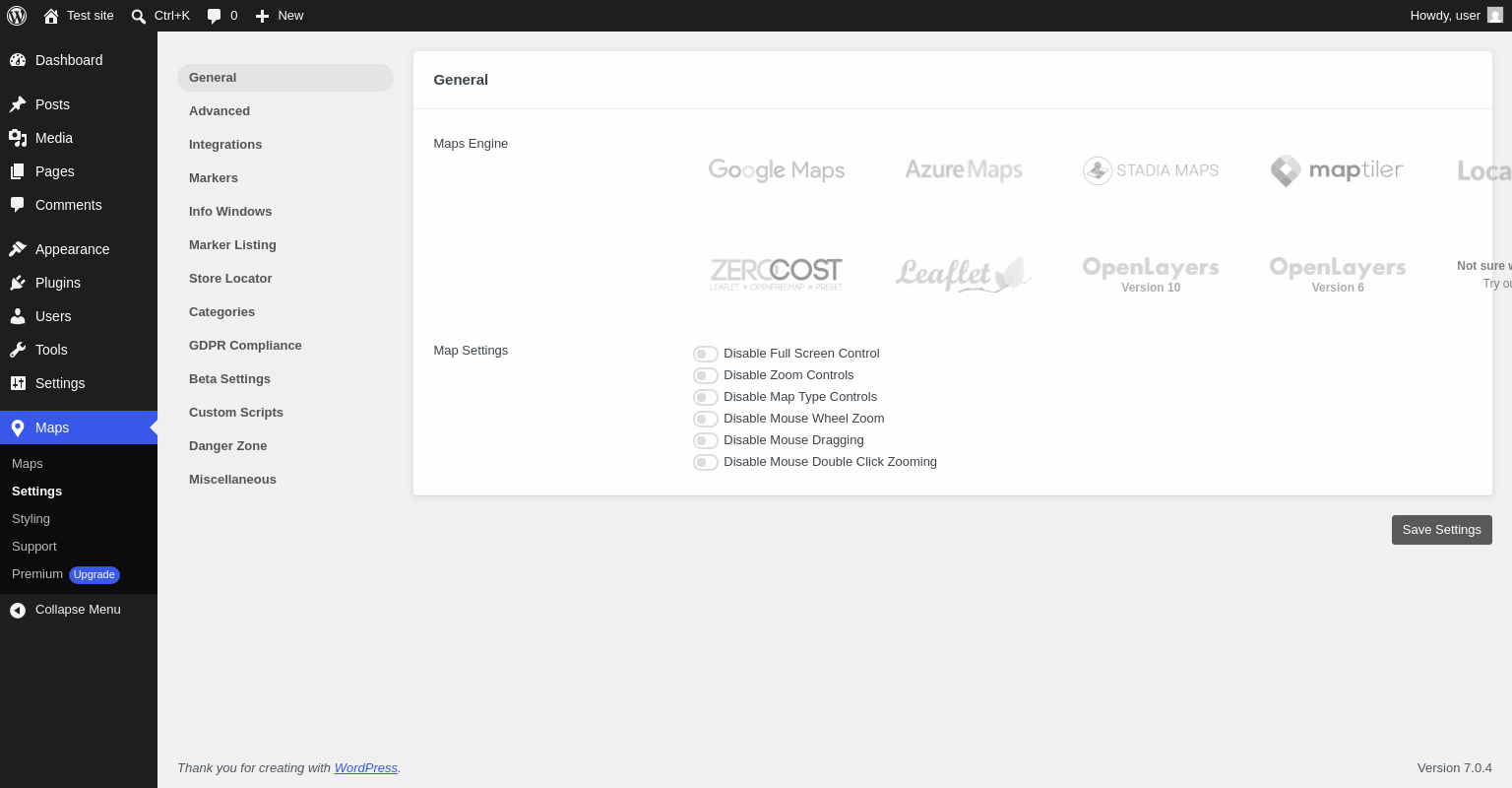
Task: Switch to the Marker Listing tab
Action: pyautogui.click(x=285, y=245)
